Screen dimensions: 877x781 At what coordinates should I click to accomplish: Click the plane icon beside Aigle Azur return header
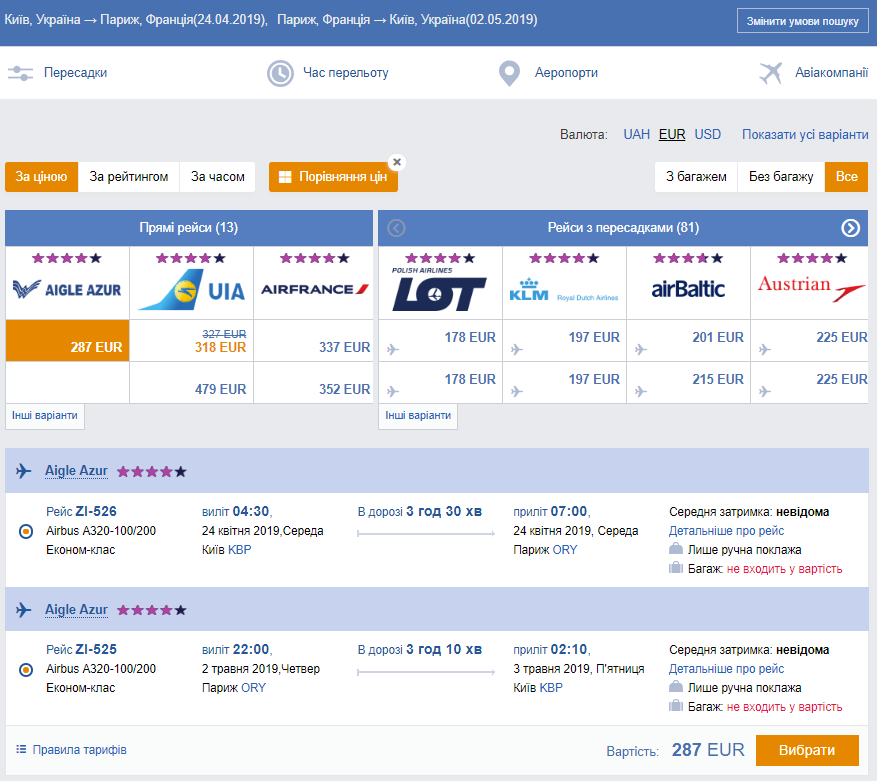coord(23,609)
